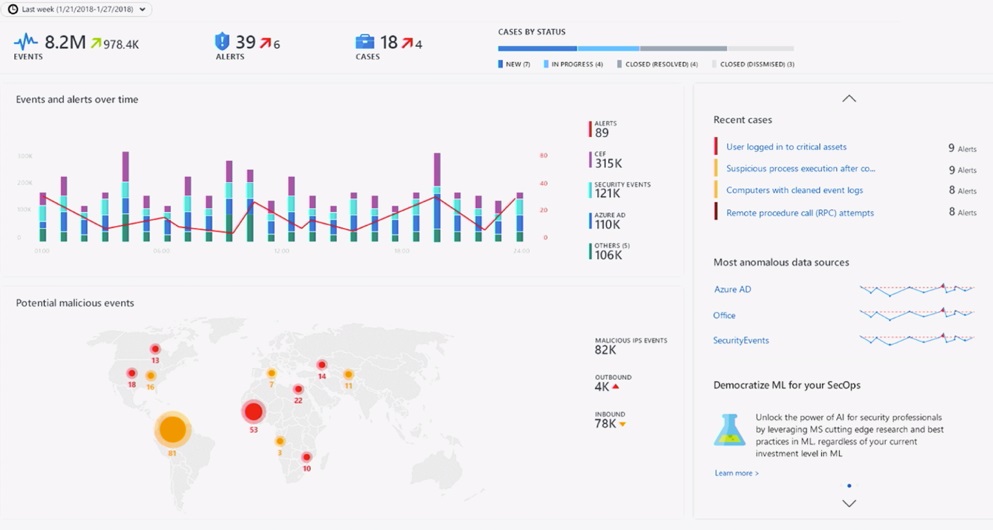The width and height of the screenshot is (993, 530).
Task: Click the clock icon in time selector
Action: [x=13, y=9]
